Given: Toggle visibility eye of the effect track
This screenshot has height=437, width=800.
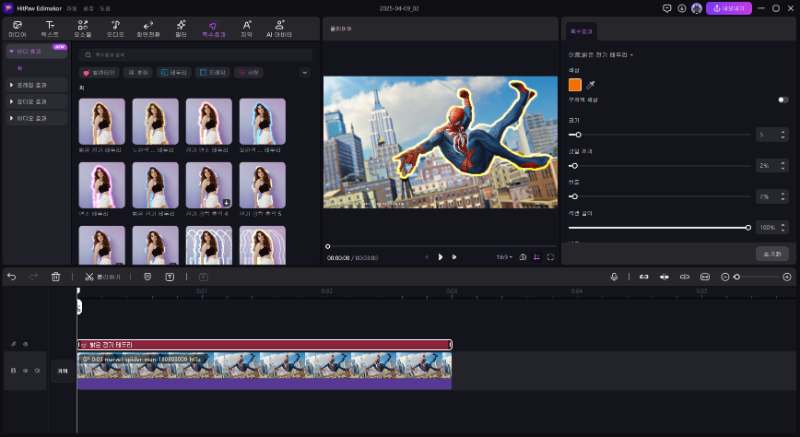Looking at the screenshot, I should (25, 344).
